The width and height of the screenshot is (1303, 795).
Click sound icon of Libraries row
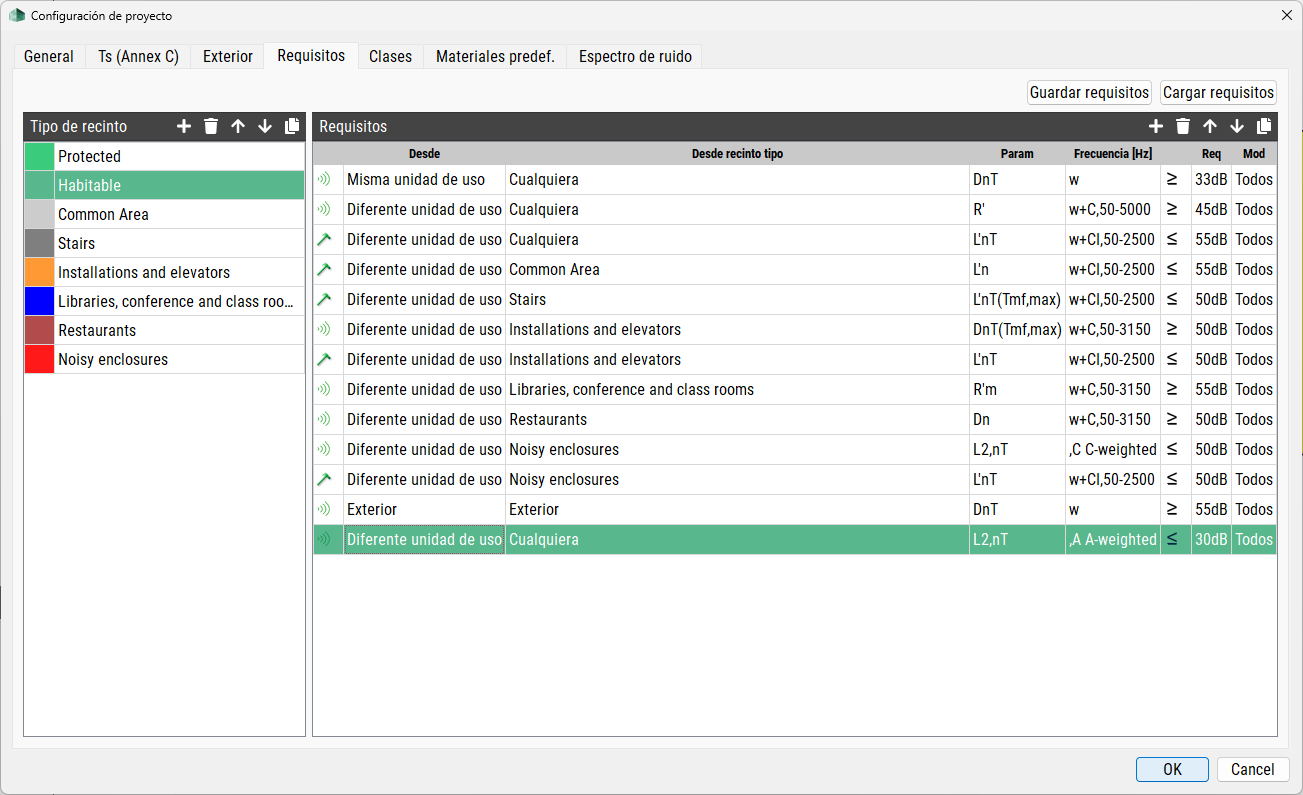(324, 390)
